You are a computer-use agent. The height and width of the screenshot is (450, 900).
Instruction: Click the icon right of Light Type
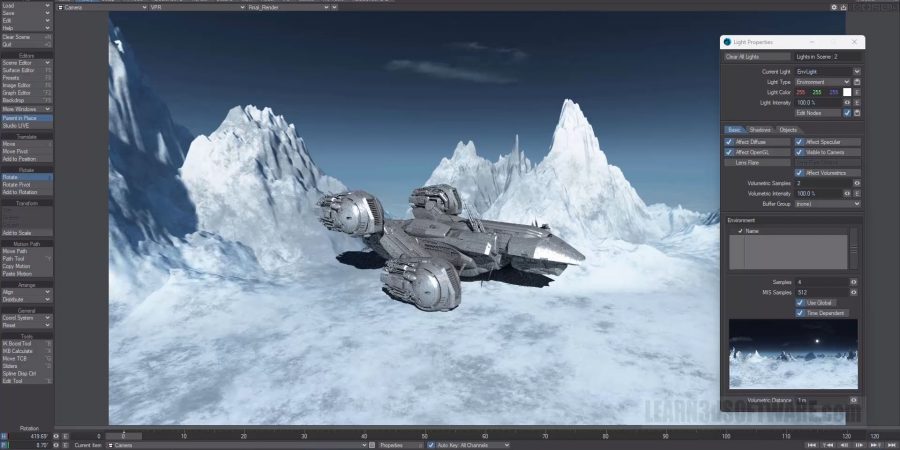(x=857, y=82)
